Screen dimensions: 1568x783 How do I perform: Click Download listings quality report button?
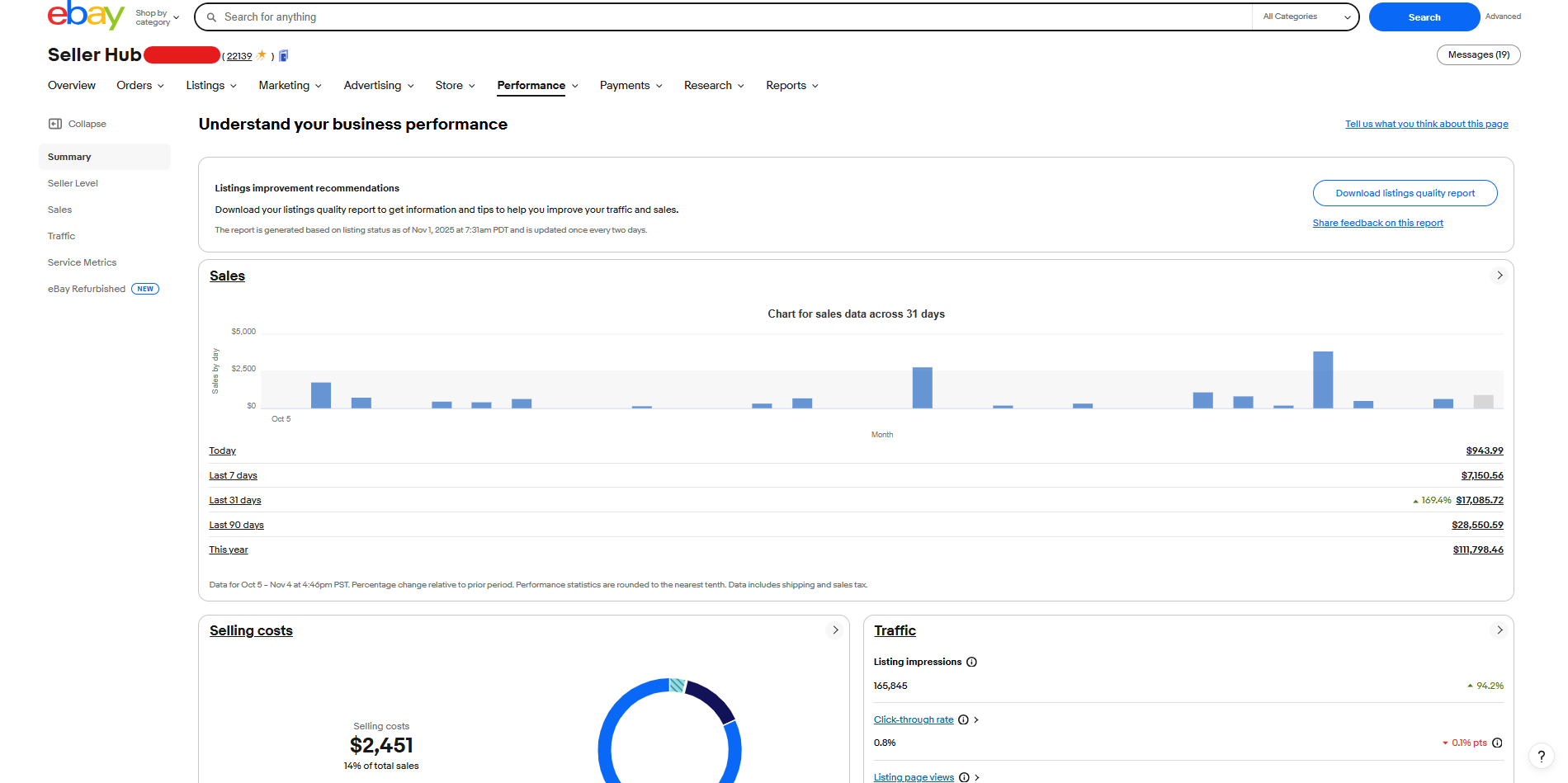(1405, 193)
